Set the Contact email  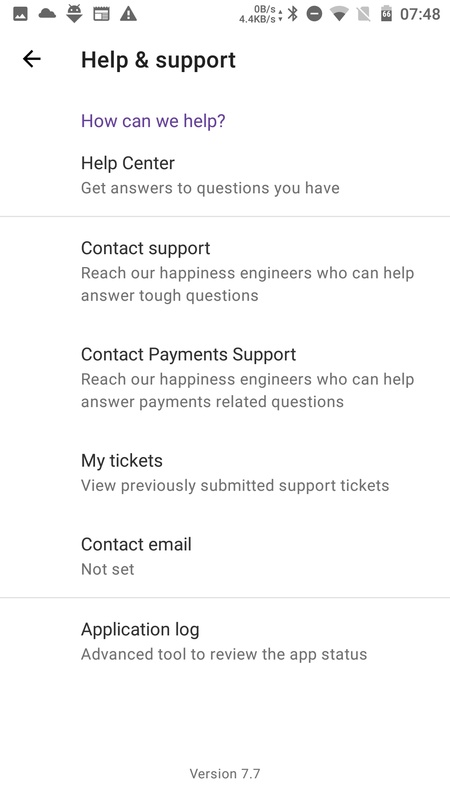tap(225, 556)
